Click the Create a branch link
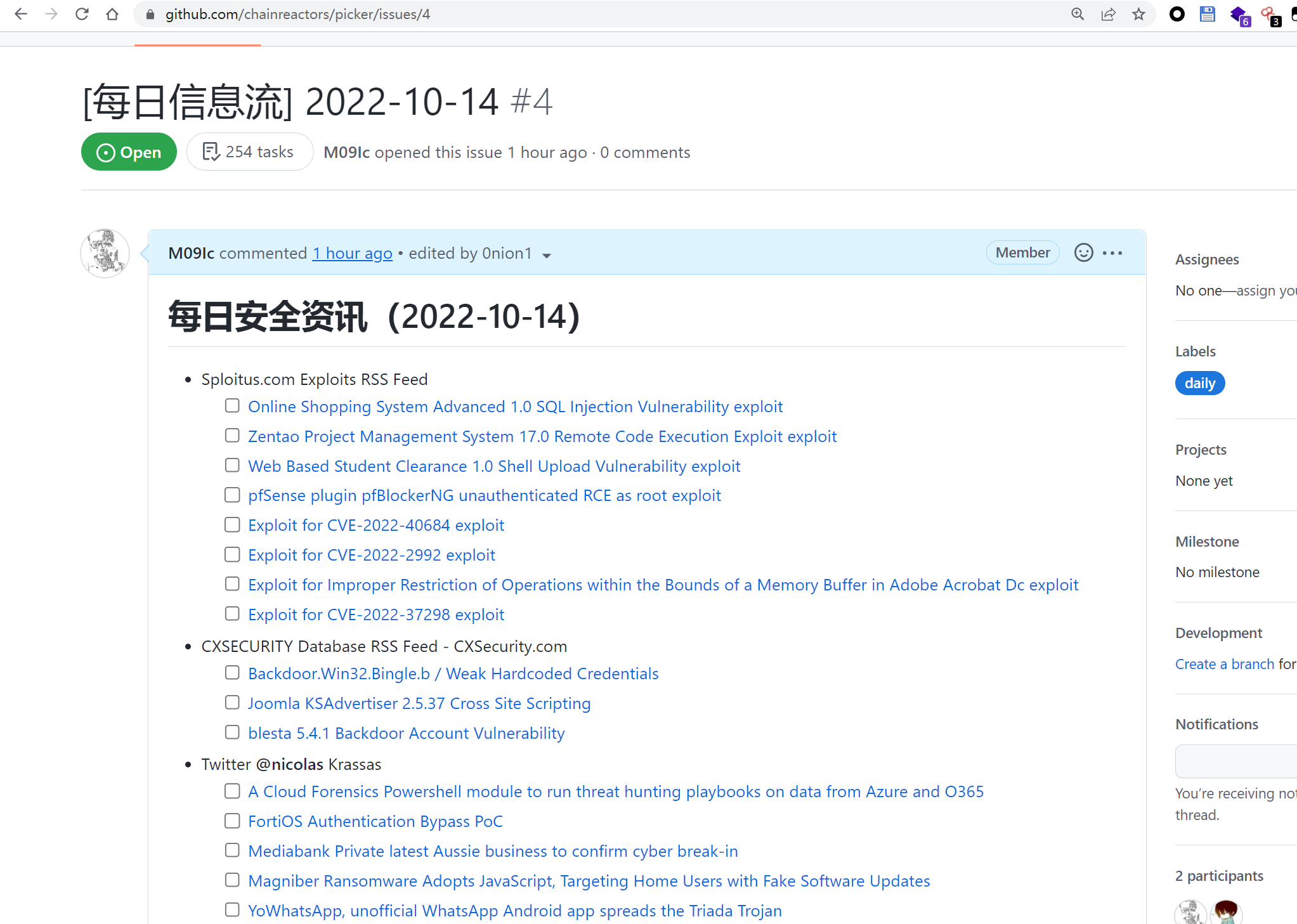The height and width of the screenshot is (924, 1297). (1224, 664)
